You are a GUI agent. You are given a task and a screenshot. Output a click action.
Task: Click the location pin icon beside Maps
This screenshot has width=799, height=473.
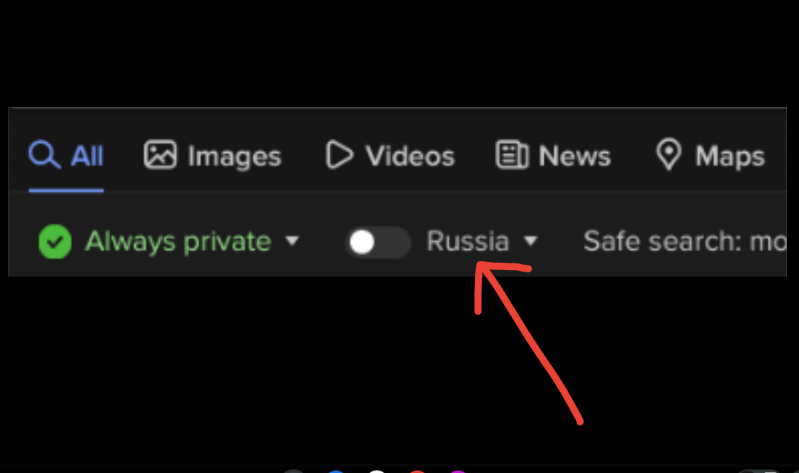669,154
